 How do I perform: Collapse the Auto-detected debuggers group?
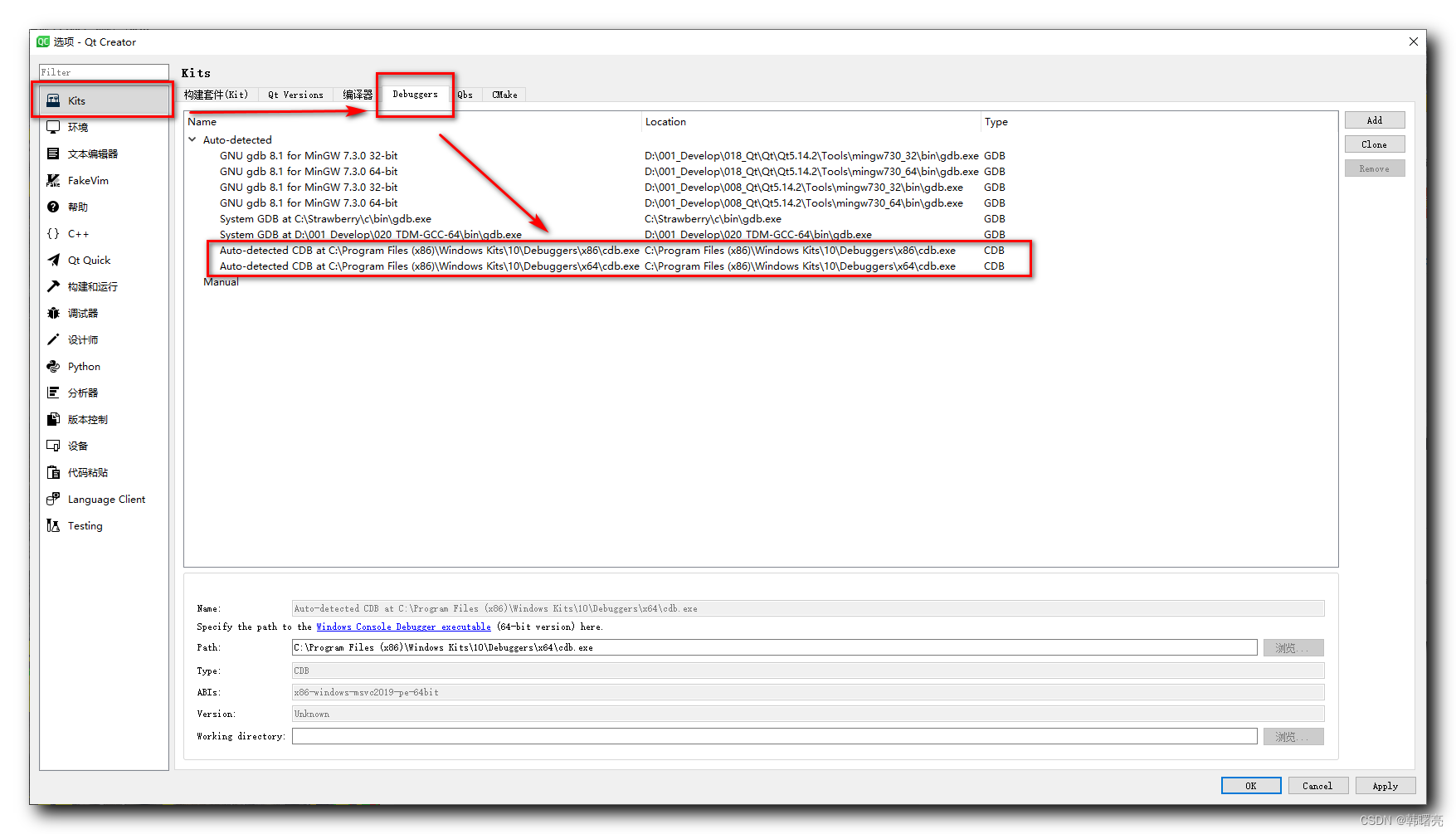(192, 139)
